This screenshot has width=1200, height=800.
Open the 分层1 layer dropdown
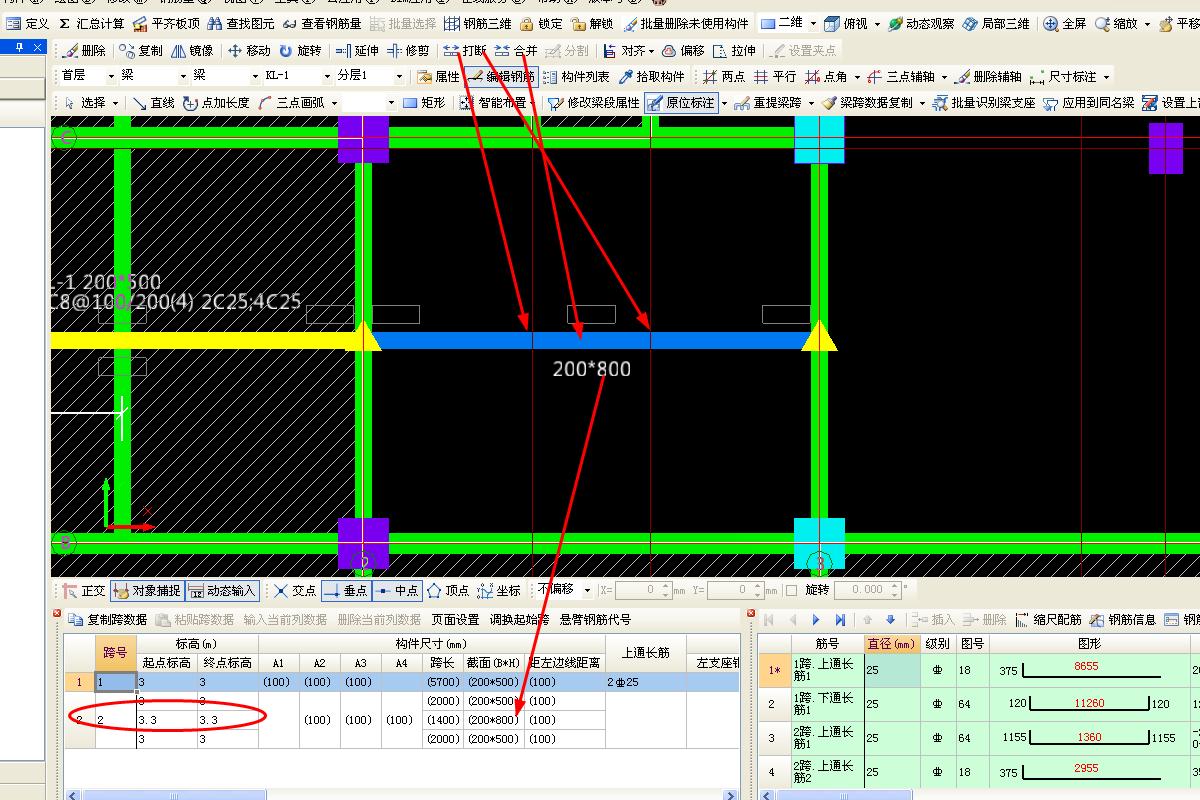(399, 76)
